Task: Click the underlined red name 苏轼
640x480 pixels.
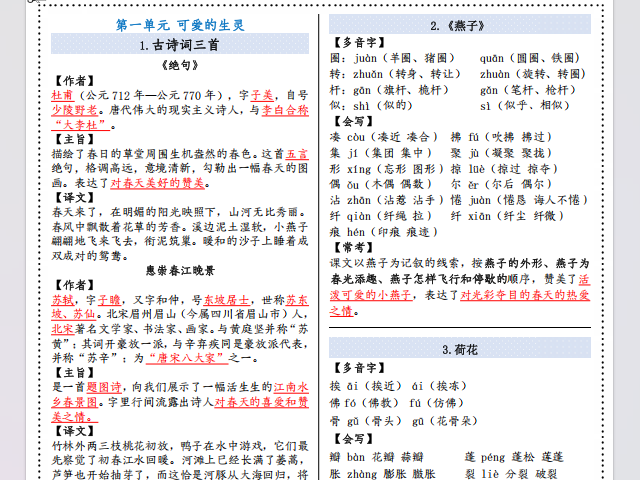Action: pos(62,300)
